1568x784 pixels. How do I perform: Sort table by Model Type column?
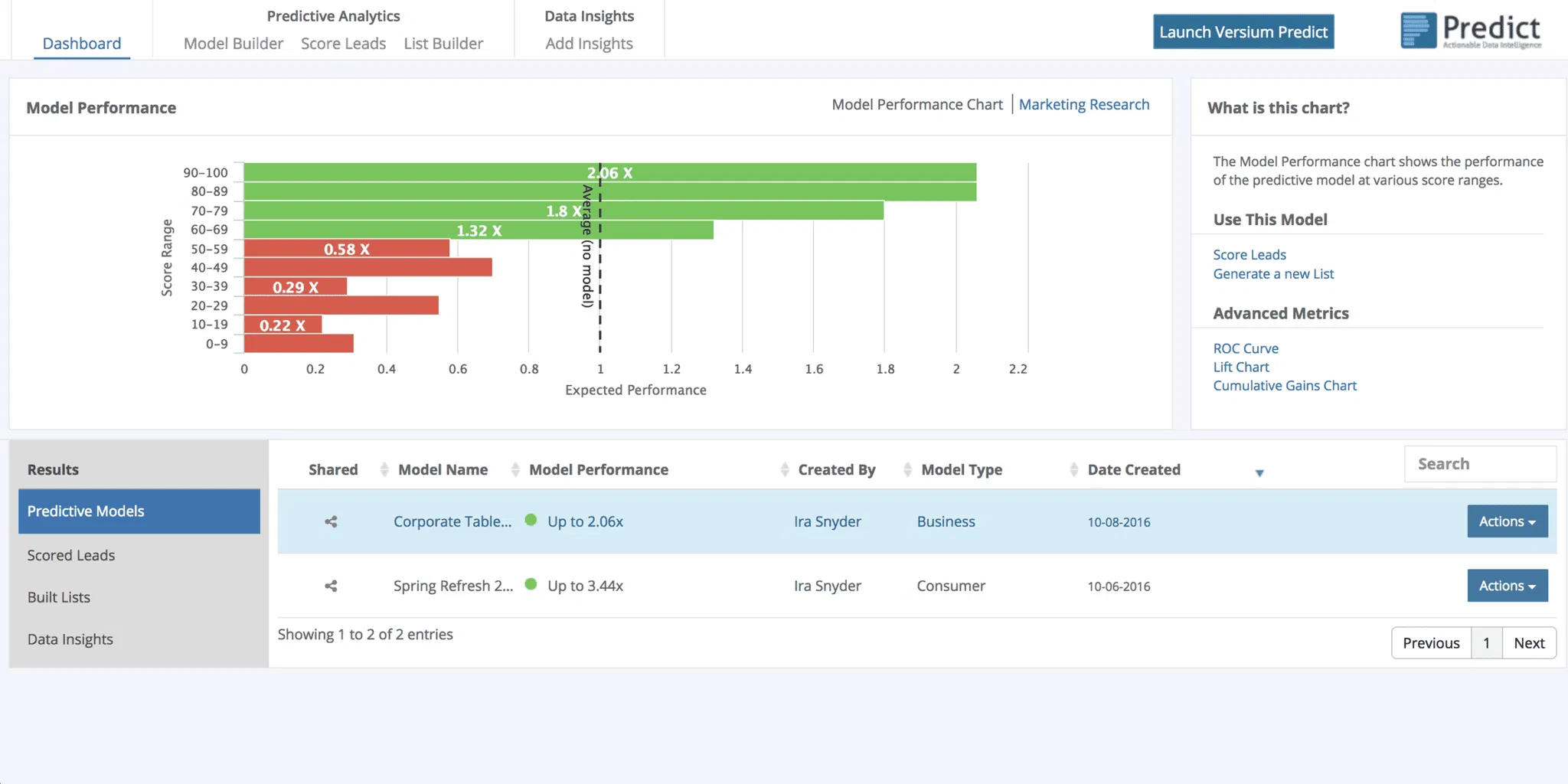[961, 470]
